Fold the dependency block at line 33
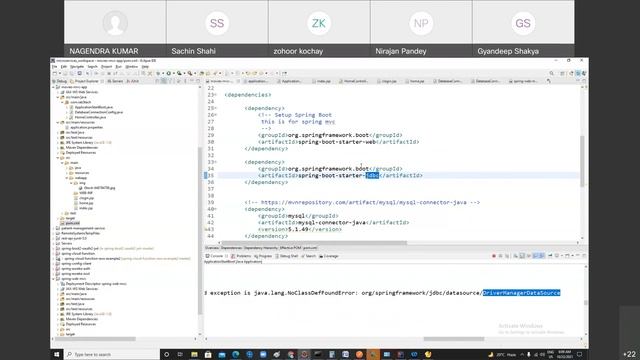This screenshot has width=640, height=360. (x=216, y=162)
